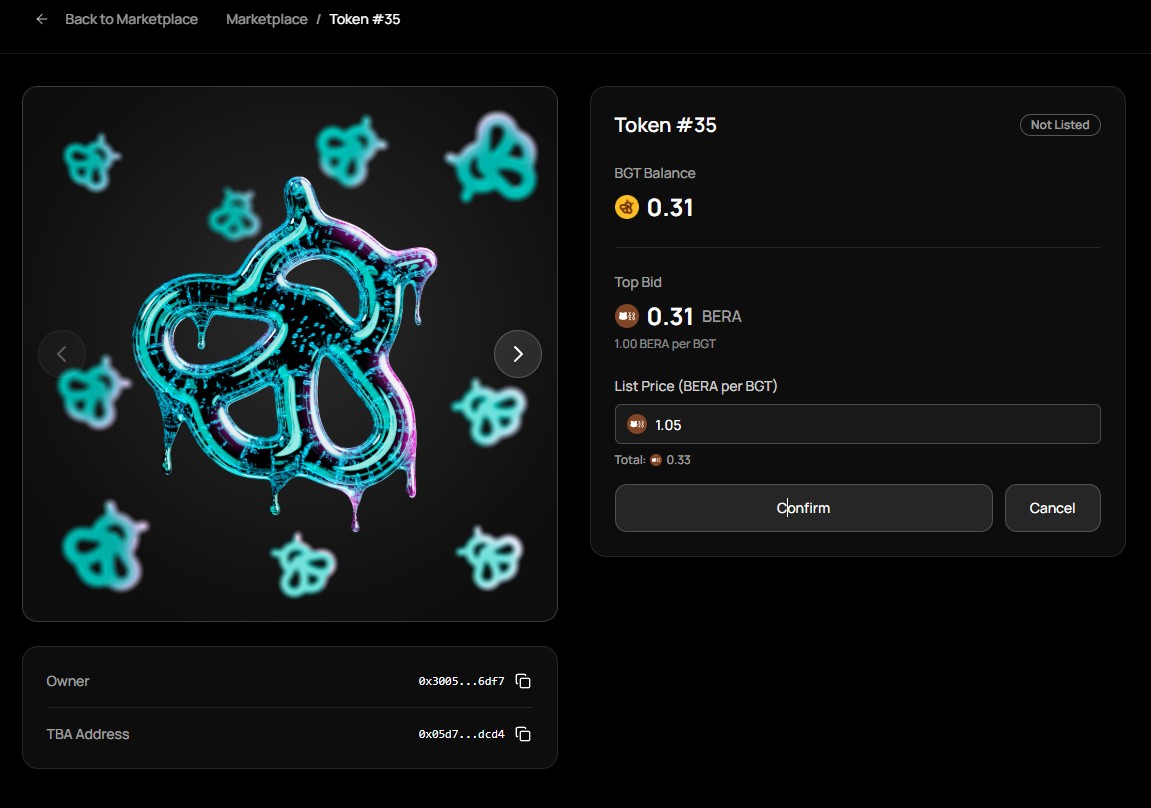Show the previous NFT image
Viewport: 1151px width, 808px height.
pyautogui.click(x=62, y=353)
